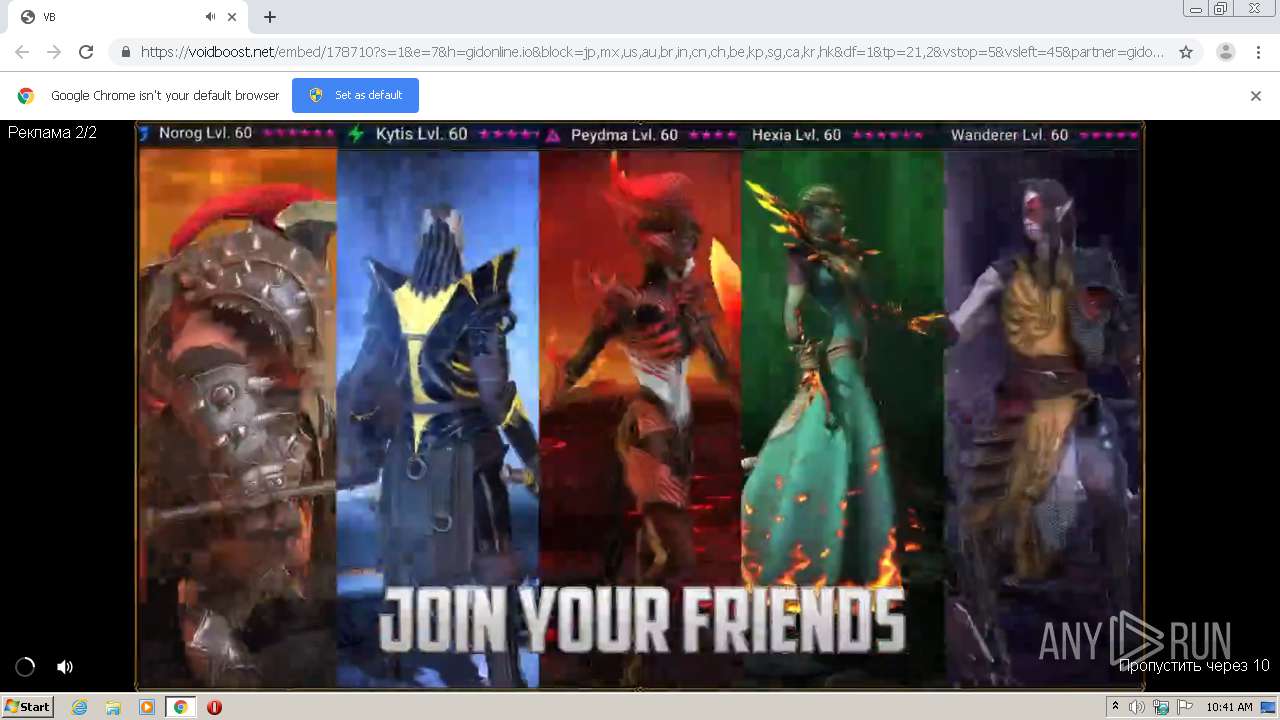
Task: Open the Windows Start menu
Action: 27,707
